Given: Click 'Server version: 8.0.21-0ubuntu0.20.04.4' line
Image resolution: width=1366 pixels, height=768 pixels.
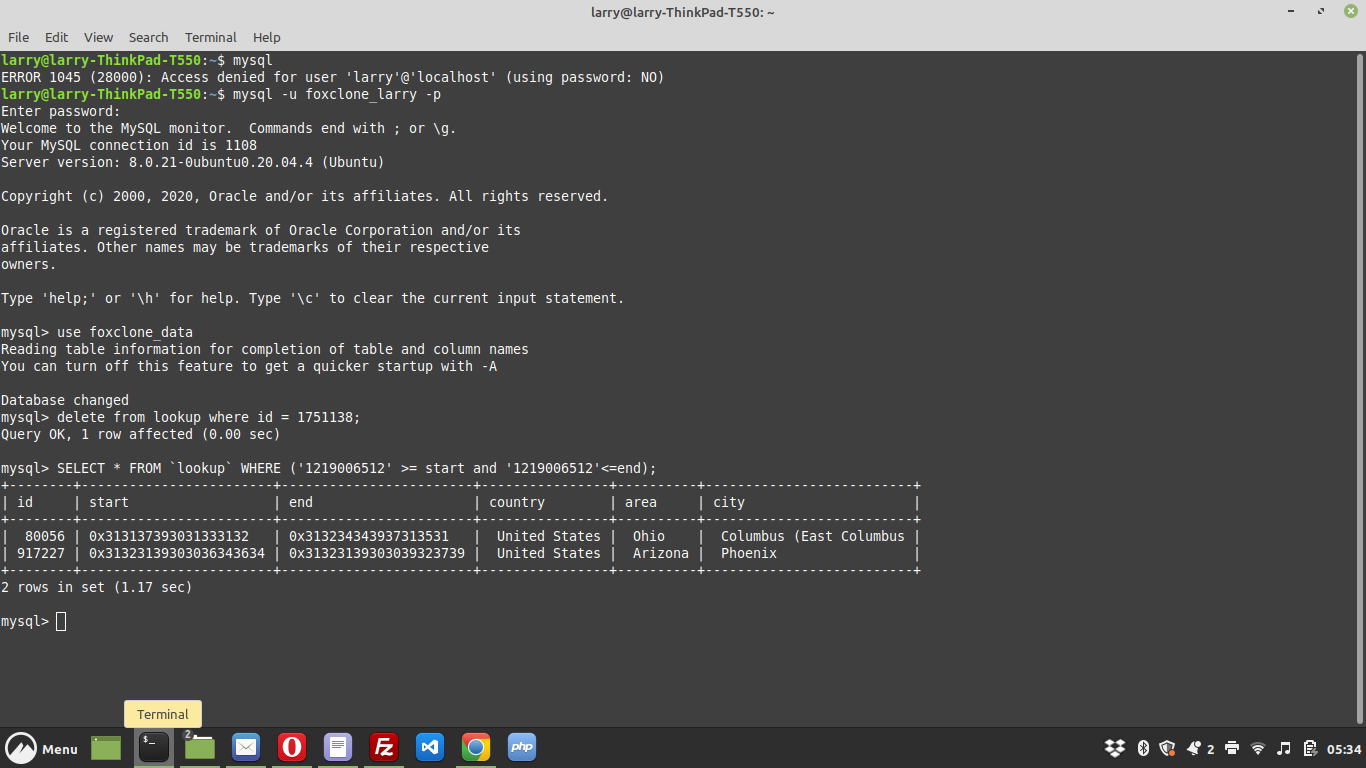Looking at the screenshot, I should [193, 162].
